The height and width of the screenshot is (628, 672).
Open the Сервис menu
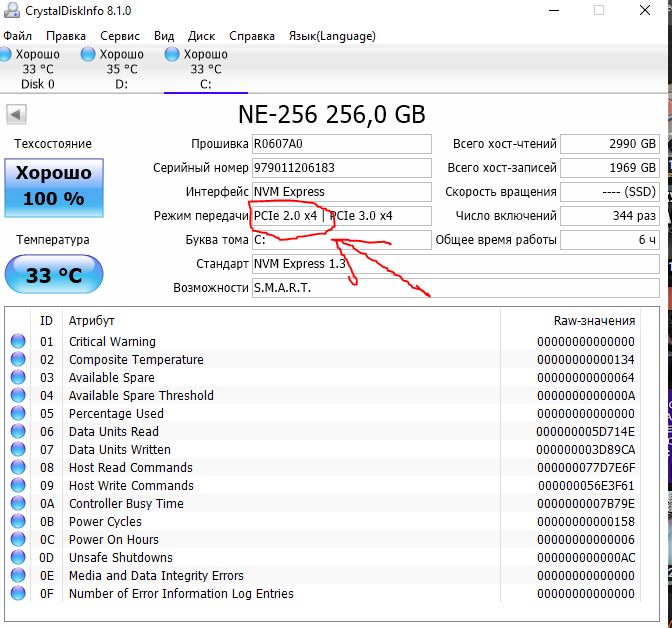click(120, 36)
